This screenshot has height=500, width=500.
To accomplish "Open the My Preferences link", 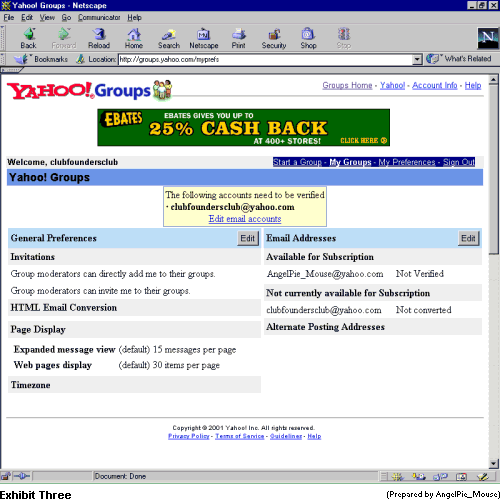I will point(407,162).
